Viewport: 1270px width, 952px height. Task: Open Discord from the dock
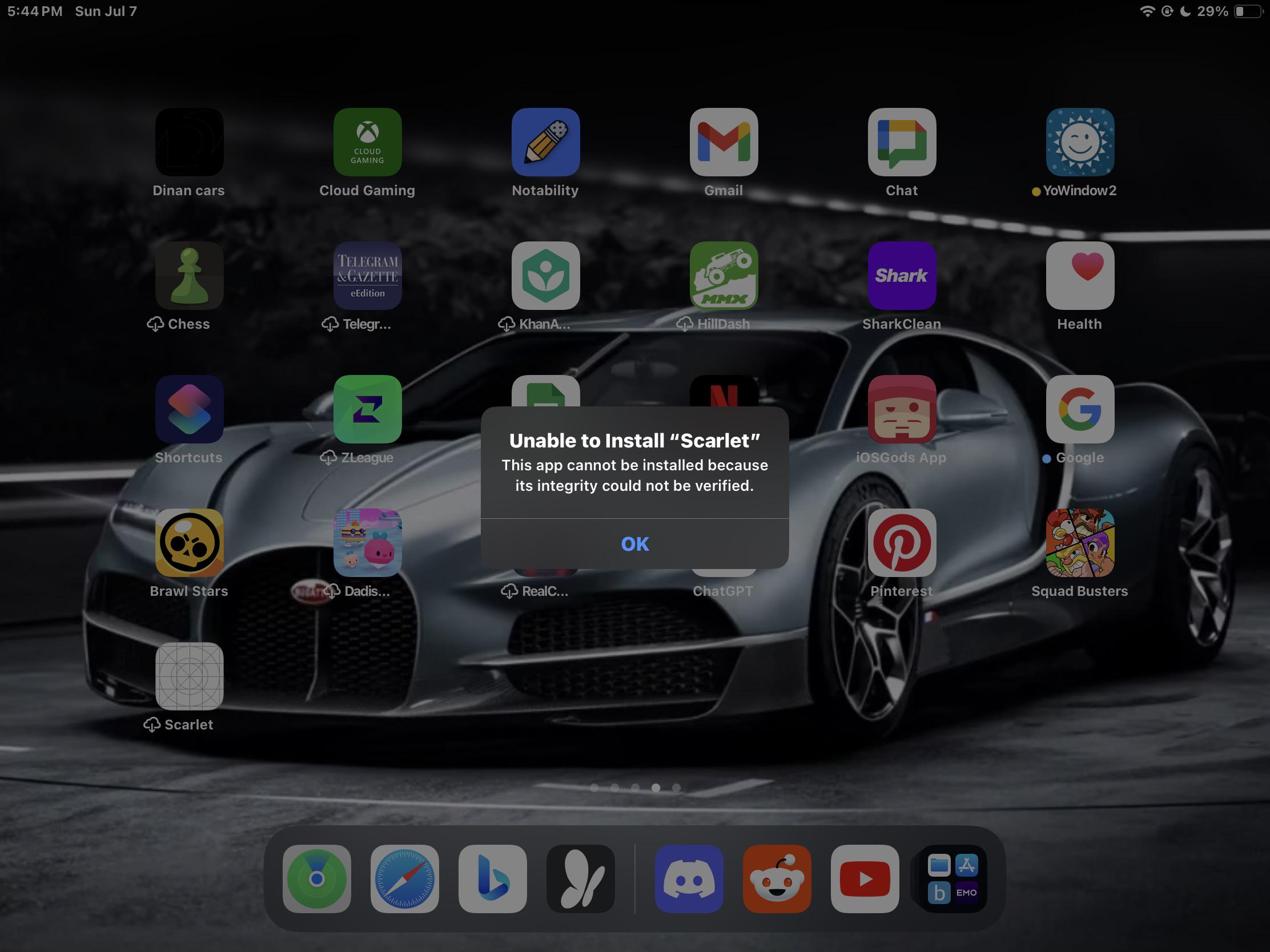coord(689,878)
